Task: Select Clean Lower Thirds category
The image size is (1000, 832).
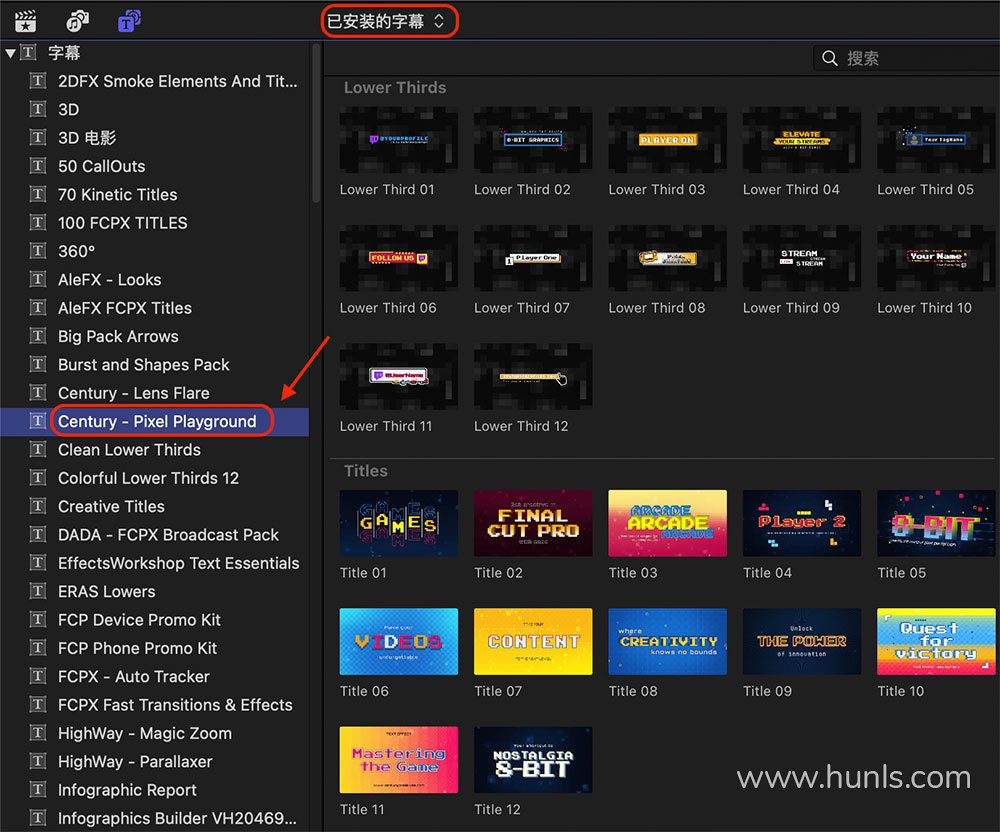Action: pyautogui.click(x=129, y=450)
